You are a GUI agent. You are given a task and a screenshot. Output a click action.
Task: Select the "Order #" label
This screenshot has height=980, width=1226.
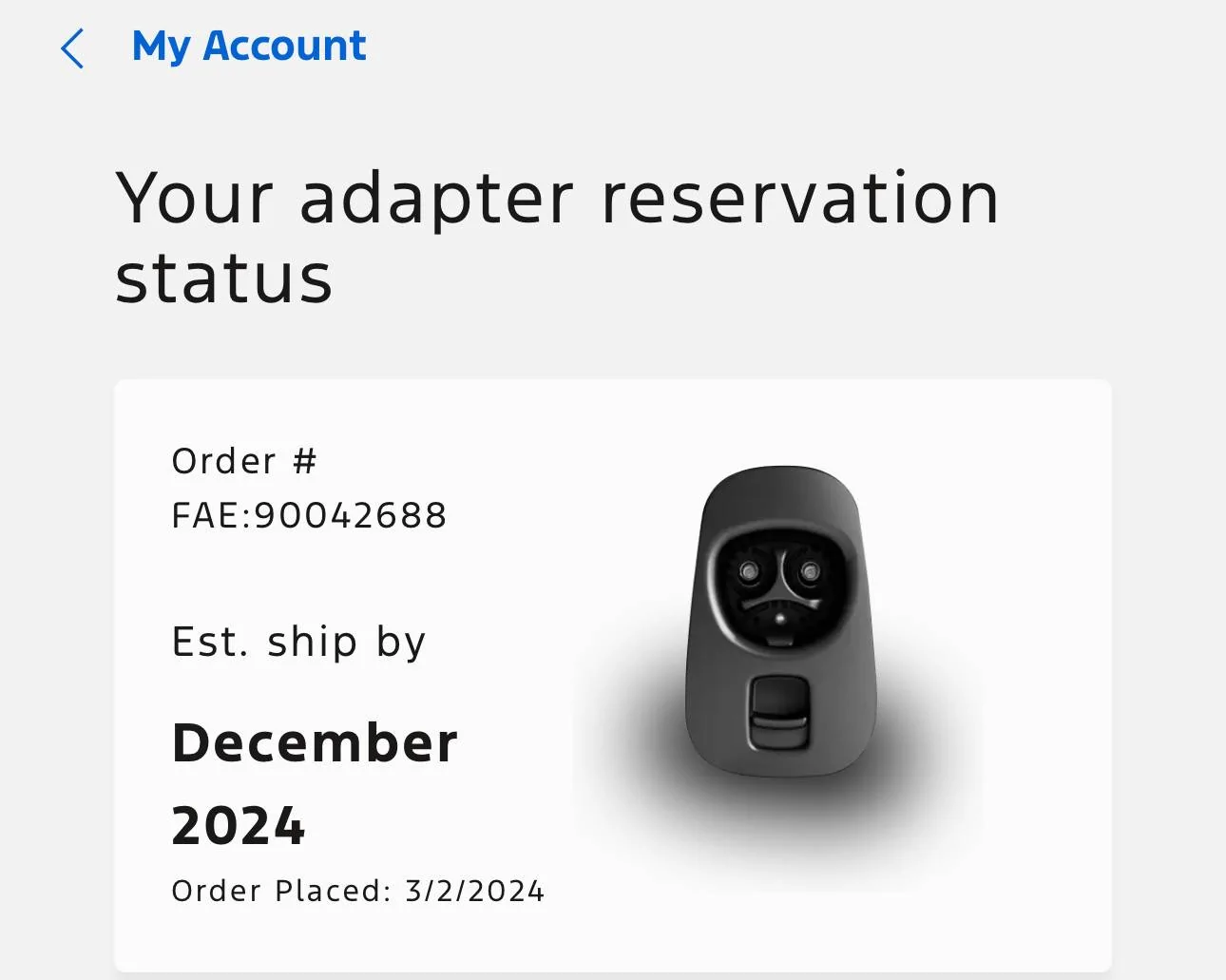[244, 461]
